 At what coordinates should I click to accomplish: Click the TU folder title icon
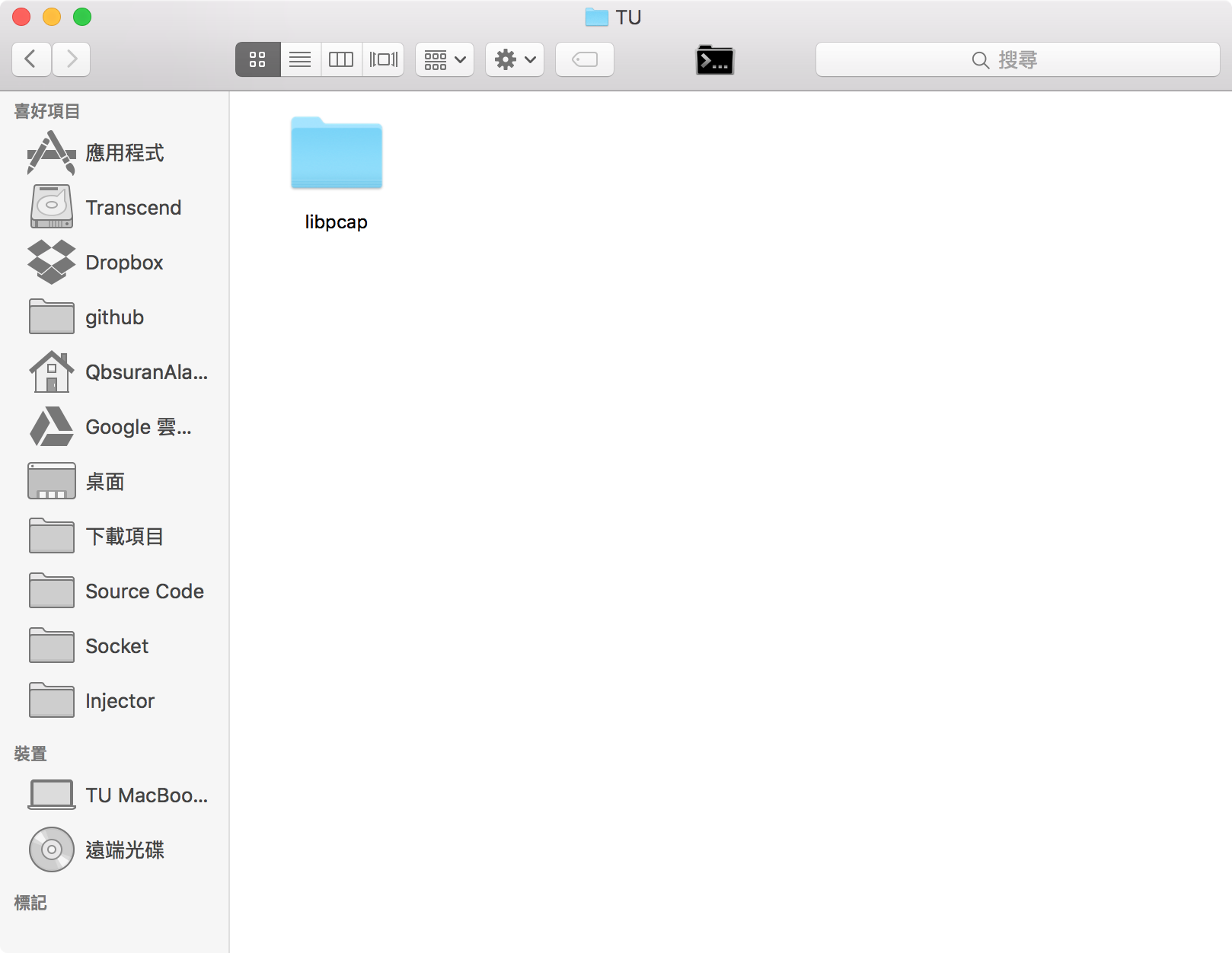click(x=596, y=17)
